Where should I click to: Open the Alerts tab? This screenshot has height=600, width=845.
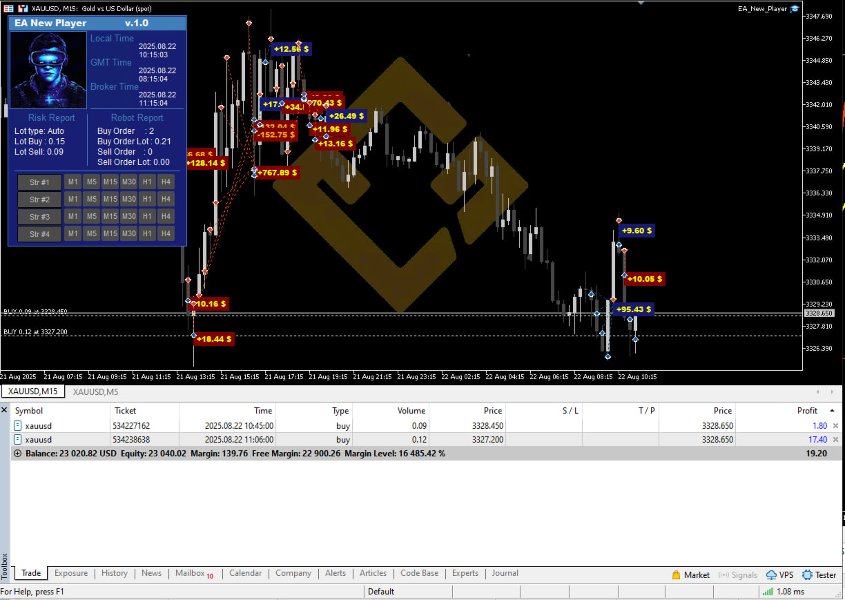click(x=335, y=573)
